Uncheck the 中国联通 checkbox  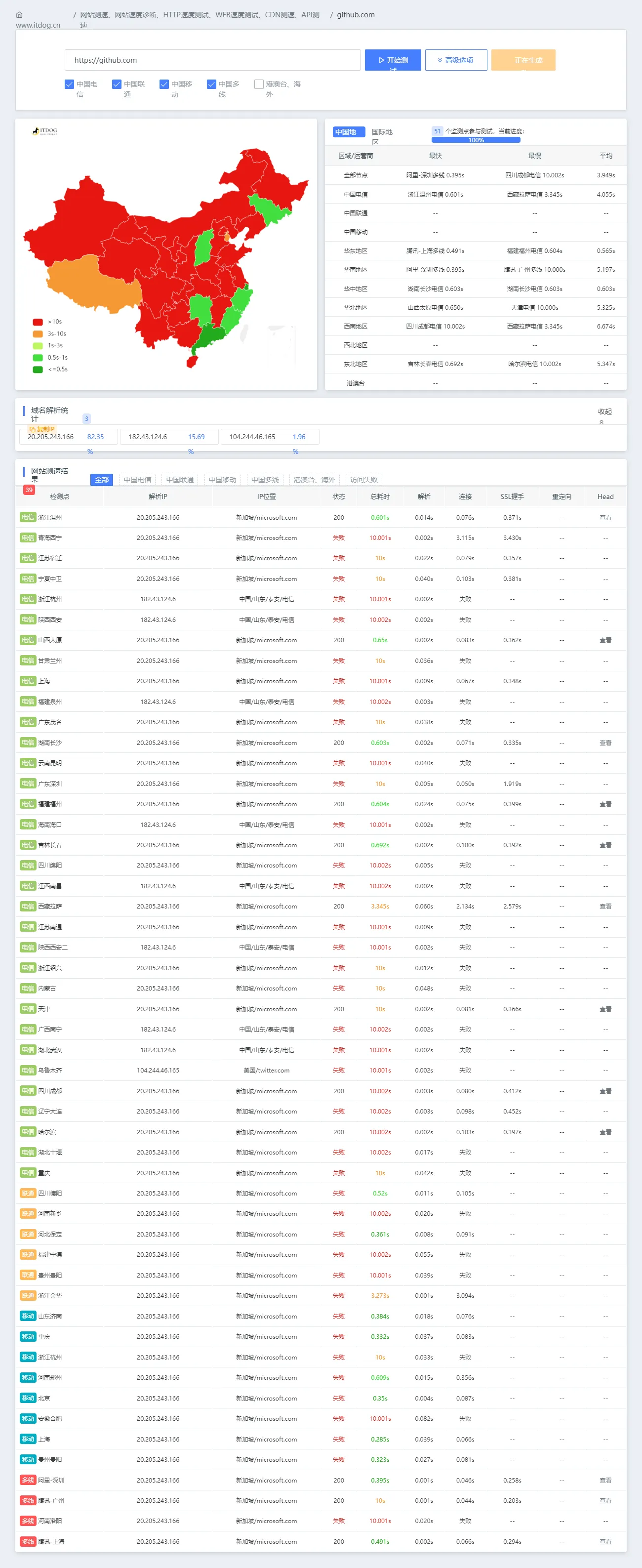pyautogui.click(x=117, y=84)
